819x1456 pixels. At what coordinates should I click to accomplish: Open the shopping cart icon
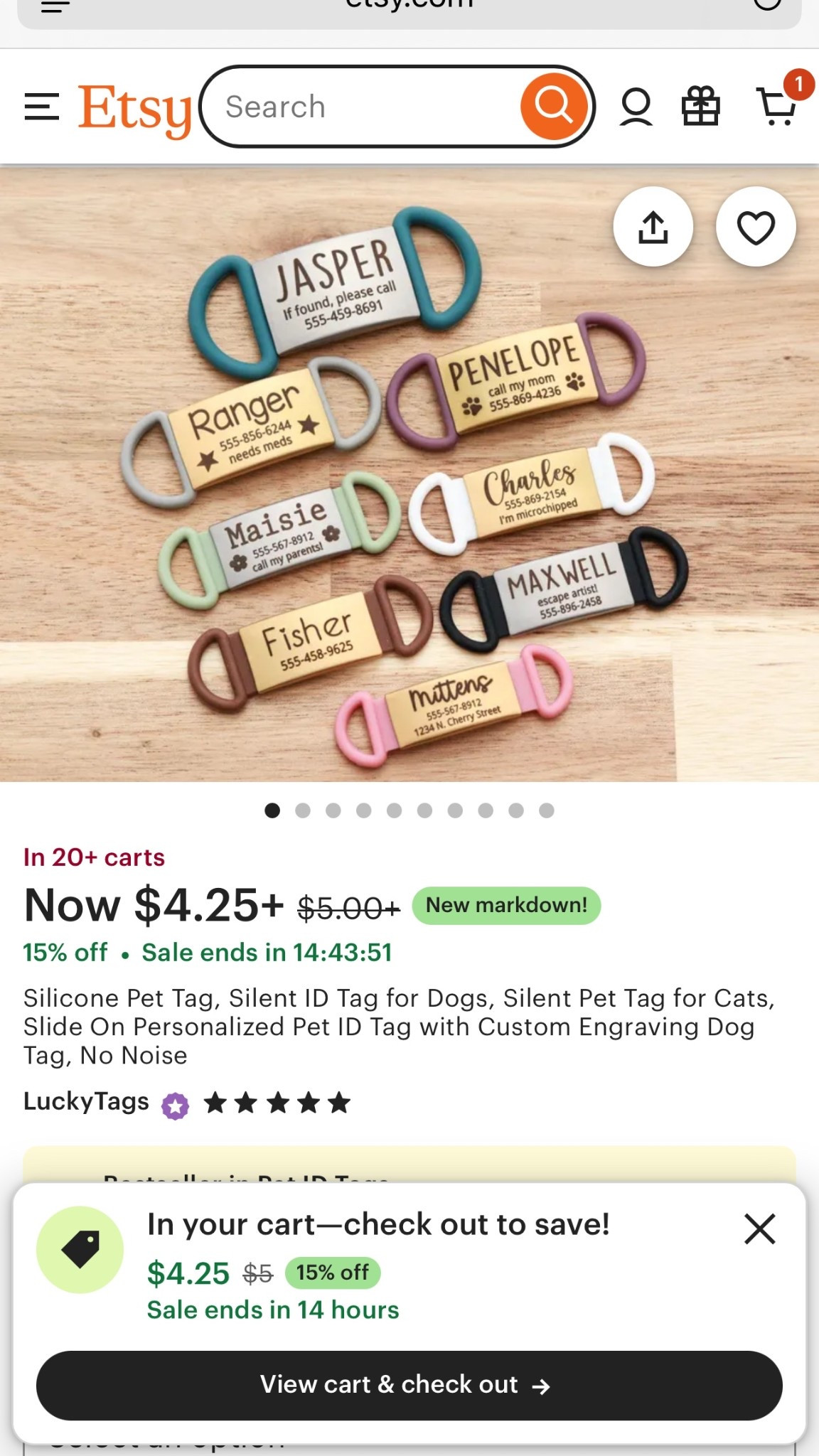click(776, 105)
